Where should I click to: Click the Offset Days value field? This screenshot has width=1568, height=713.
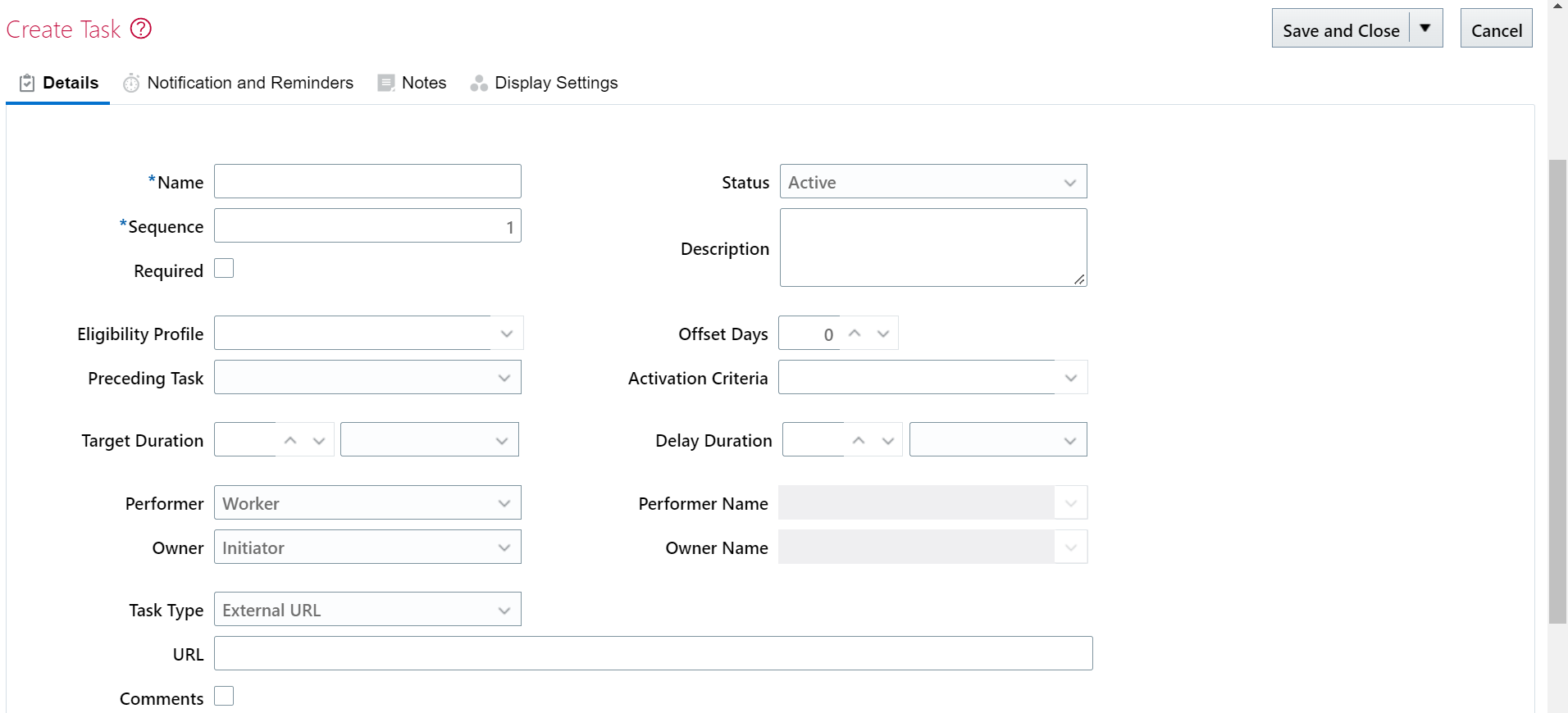pos(809,334)
